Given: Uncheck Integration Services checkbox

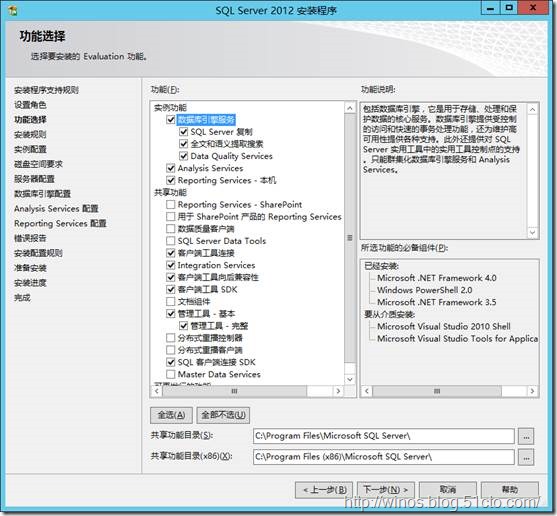Looking at the screenshot, I should (x=171, y=265).
